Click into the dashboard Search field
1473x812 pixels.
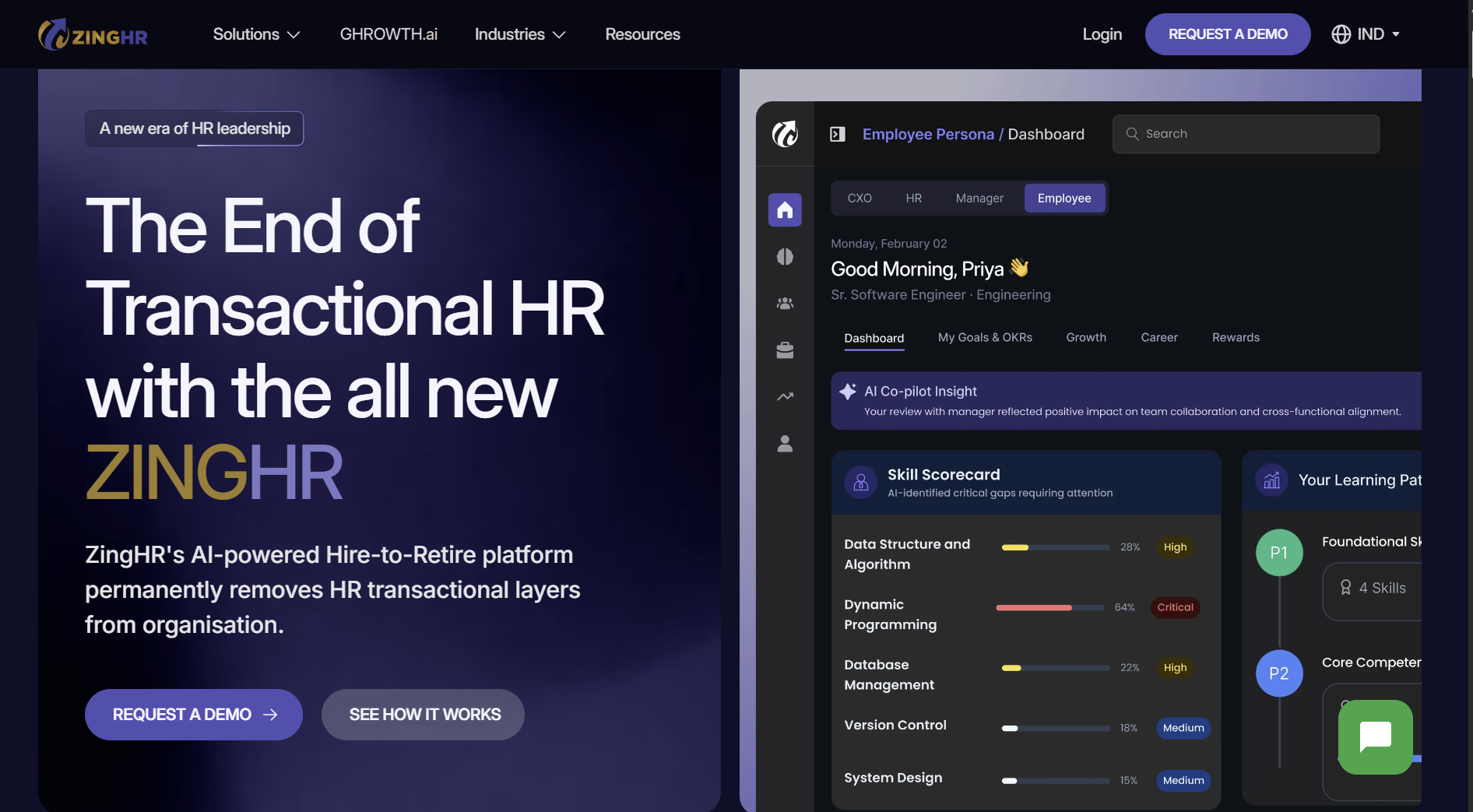tap(1246, 134)
